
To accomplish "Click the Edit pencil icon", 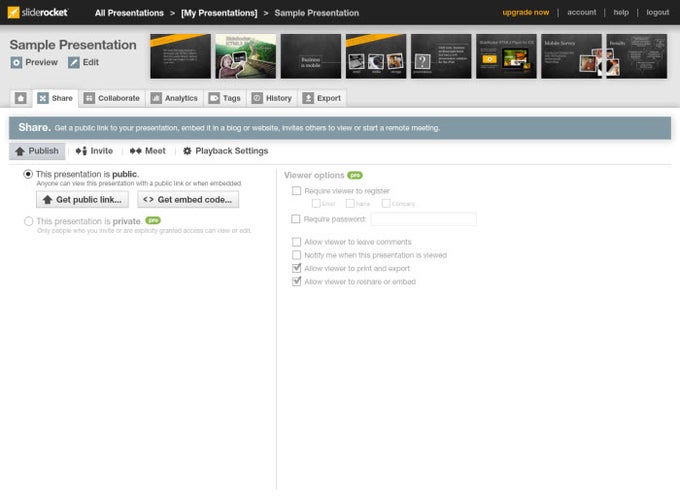I will (x=74, y=62).
